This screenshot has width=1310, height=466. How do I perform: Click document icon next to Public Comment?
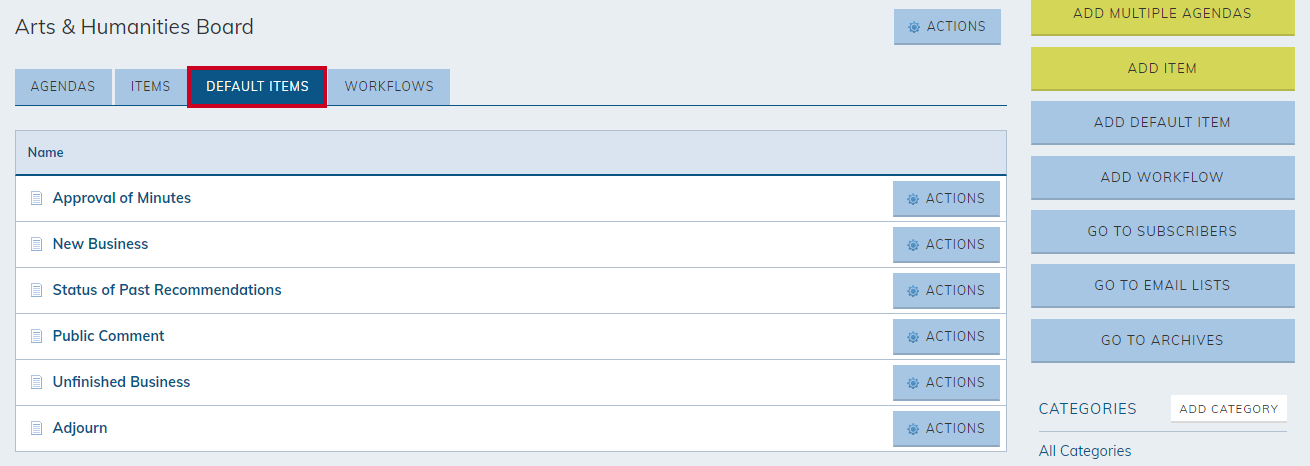(x=37, y=336)
